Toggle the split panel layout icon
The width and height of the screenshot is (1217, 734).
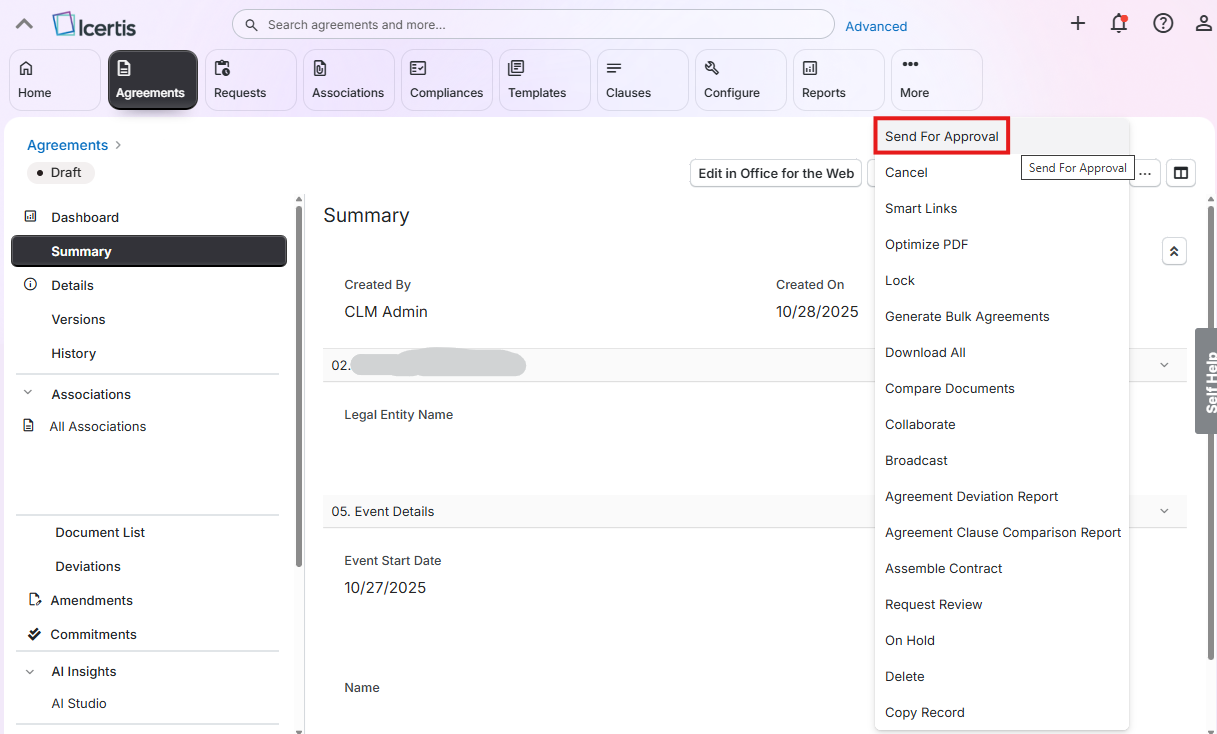[x=1181, y=173]
